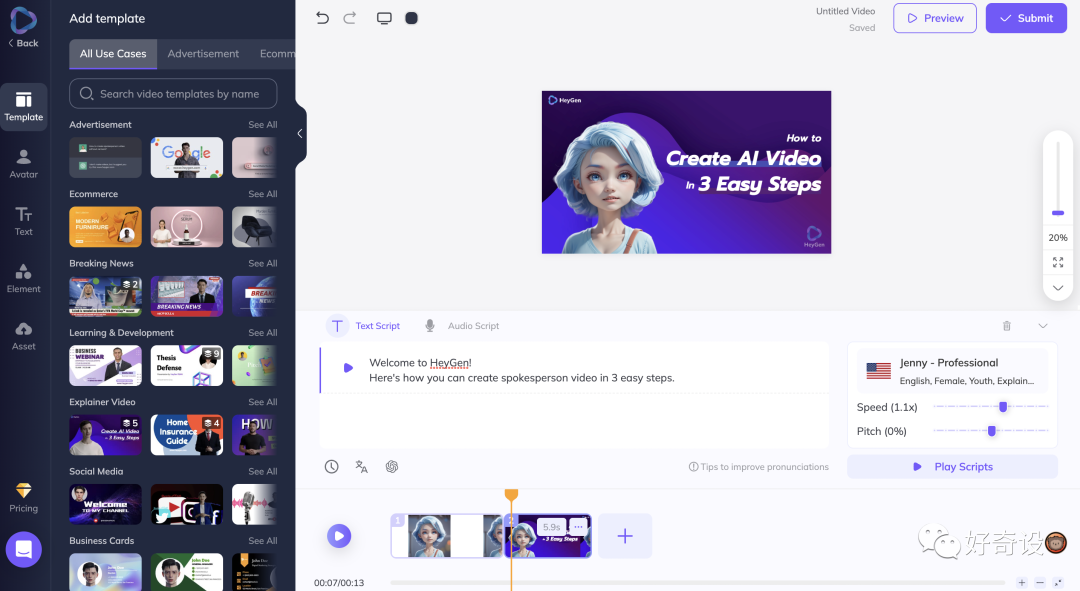Open Tips to improve pronunciations
The image size is (1080, 591).
click(x=758, y=467)
